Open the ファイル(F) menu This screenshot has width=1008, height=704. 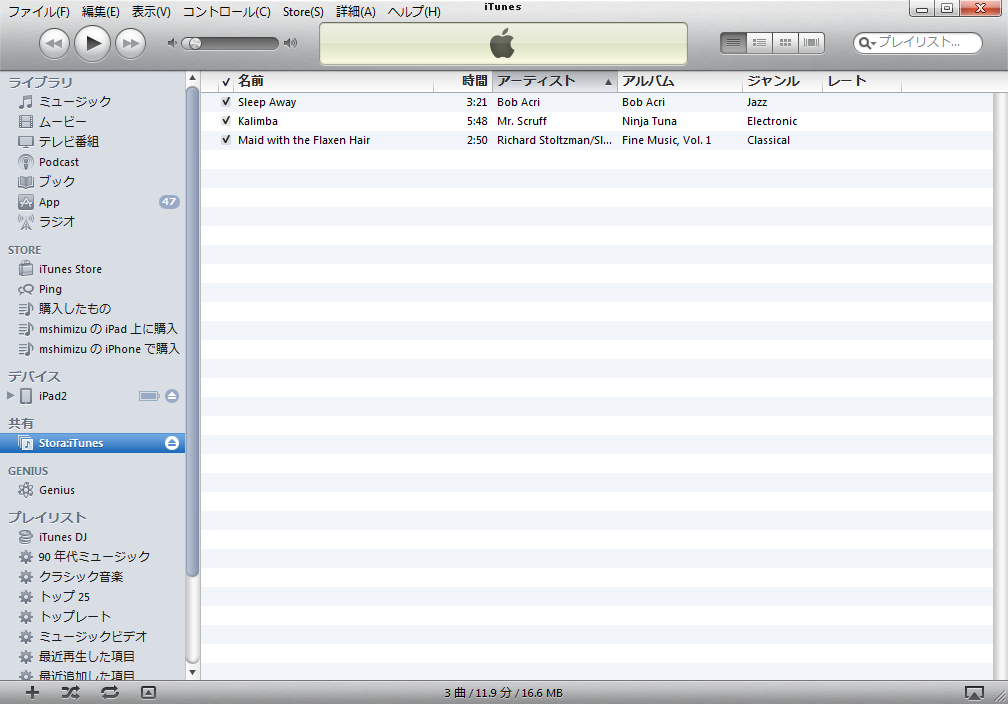tap(39, 12)
